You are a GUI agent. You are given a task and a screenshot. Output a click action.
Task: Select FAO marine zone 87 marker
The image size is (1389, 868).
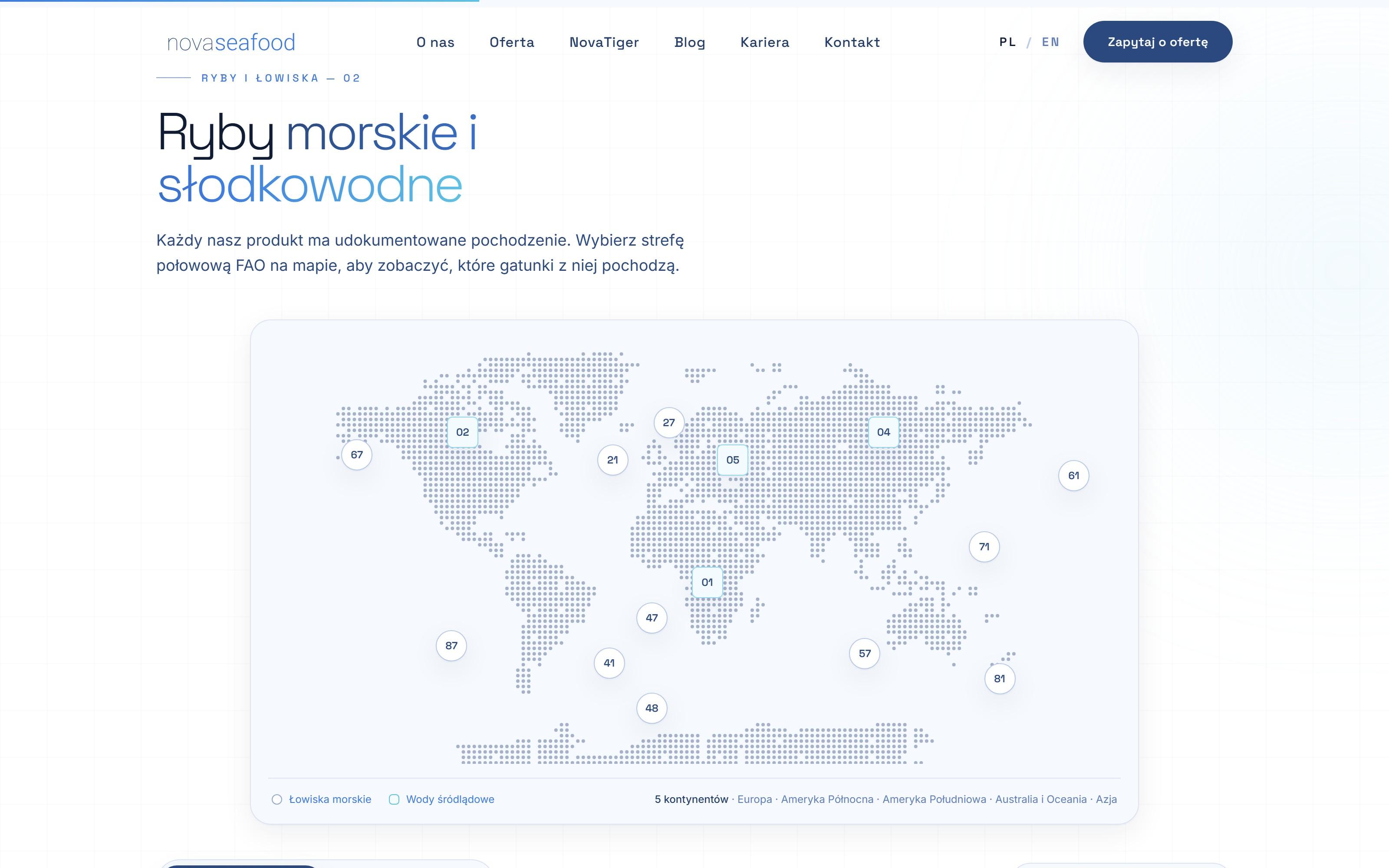(x=451, y=645)
